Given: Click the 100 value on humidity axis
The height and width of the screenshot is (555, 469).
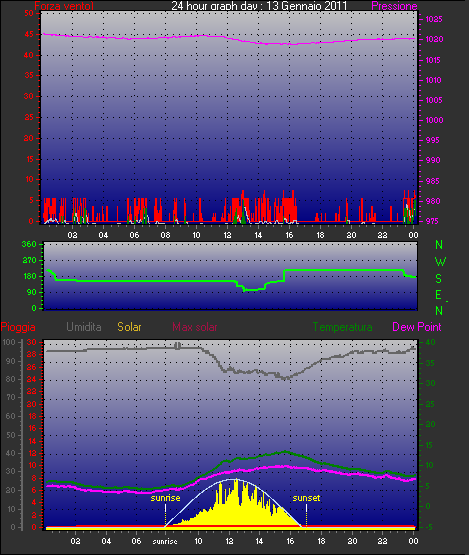Looking at the screenshot, I should 9,342.
